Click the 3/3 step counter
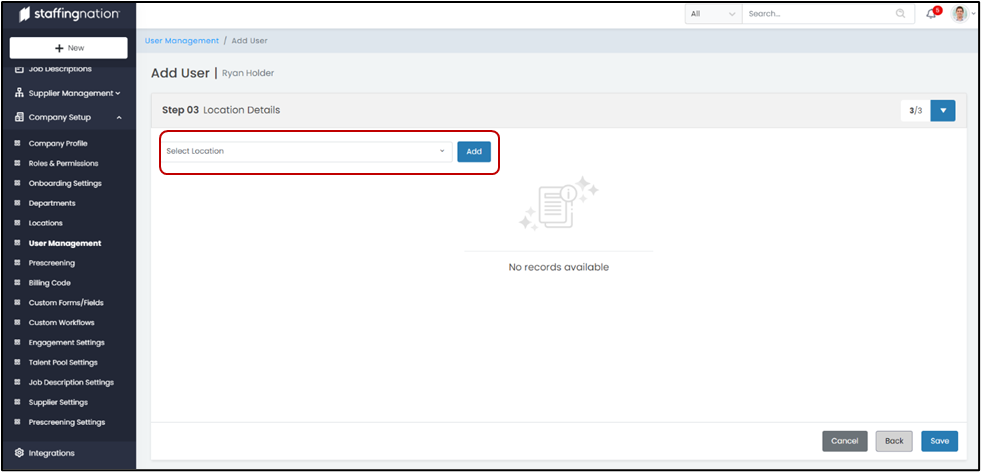Screen dimensions: 981x472 pos(915,111)
